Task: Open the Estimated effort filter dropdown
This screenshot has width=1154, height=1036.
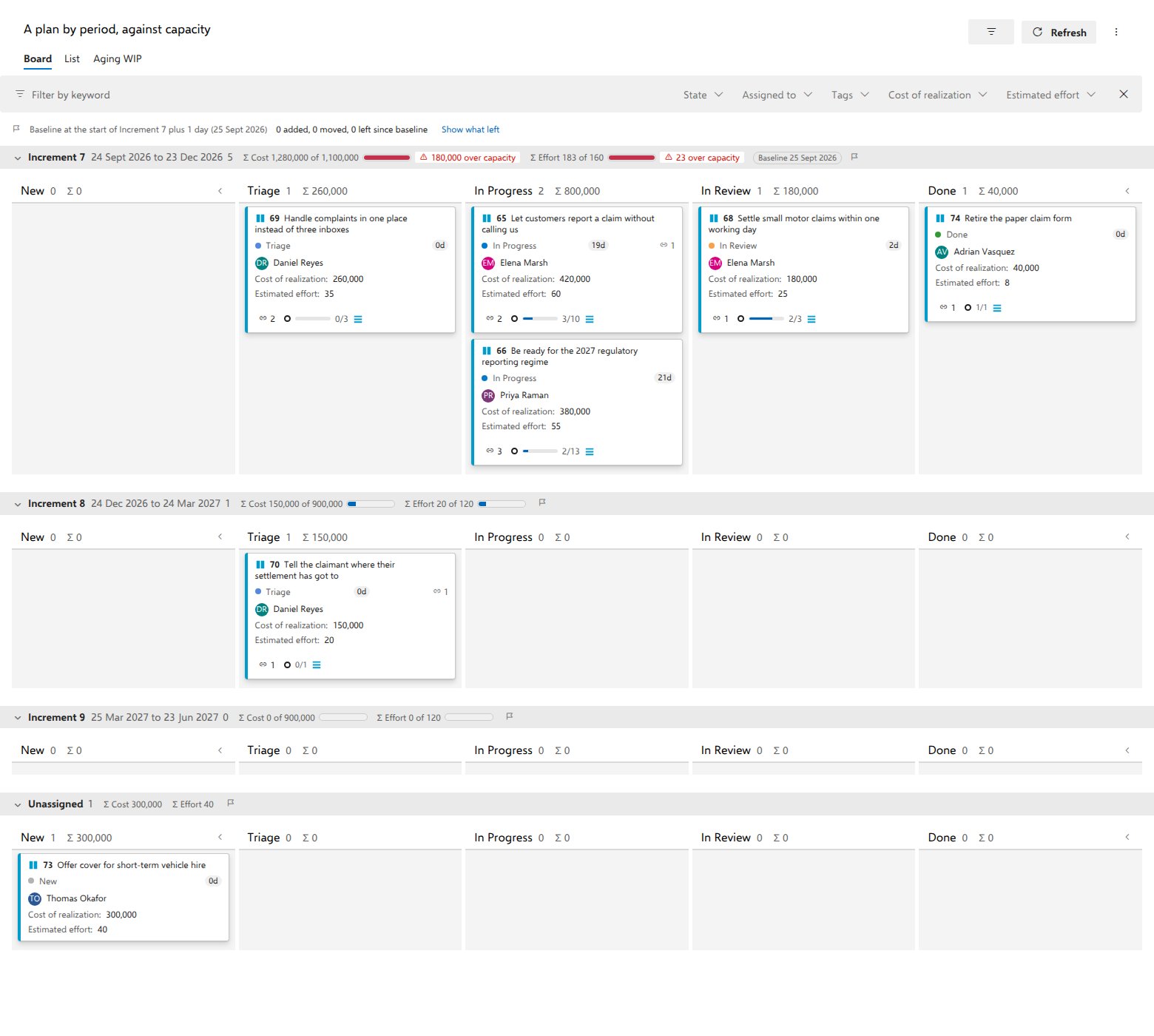Action: coord(1050,95)
